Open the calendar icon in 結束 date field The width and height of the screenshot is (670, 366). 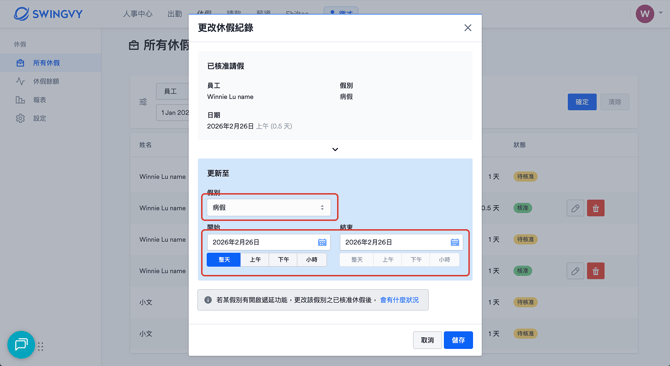click(x=455, y=242)
